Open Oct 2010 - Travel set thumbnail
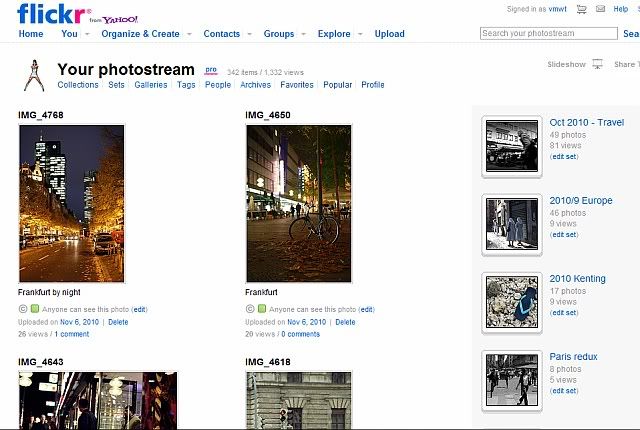 point(512,146)
